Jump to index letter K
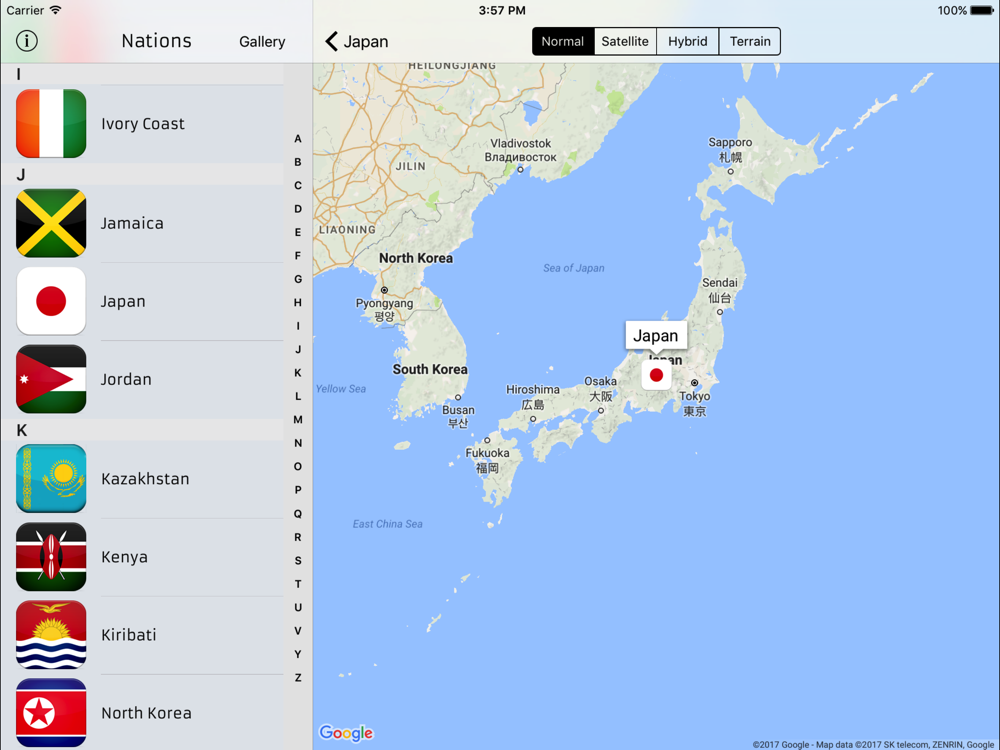1000x750 pixels. click(x=298, y=372)
